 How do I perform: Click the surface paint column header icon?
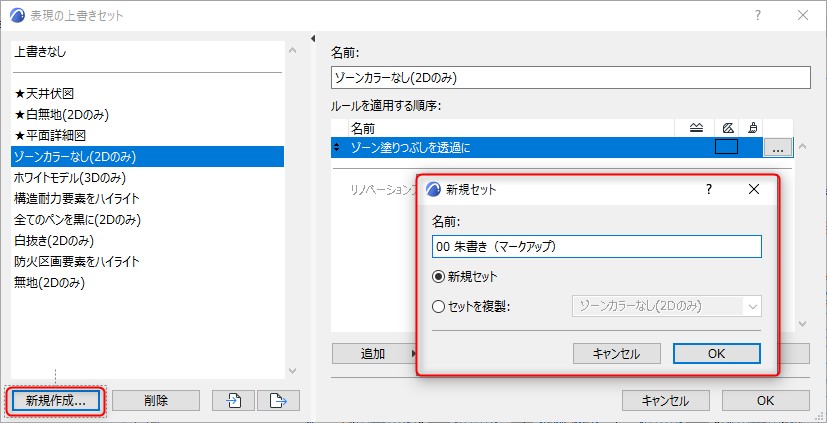point(753,128)
